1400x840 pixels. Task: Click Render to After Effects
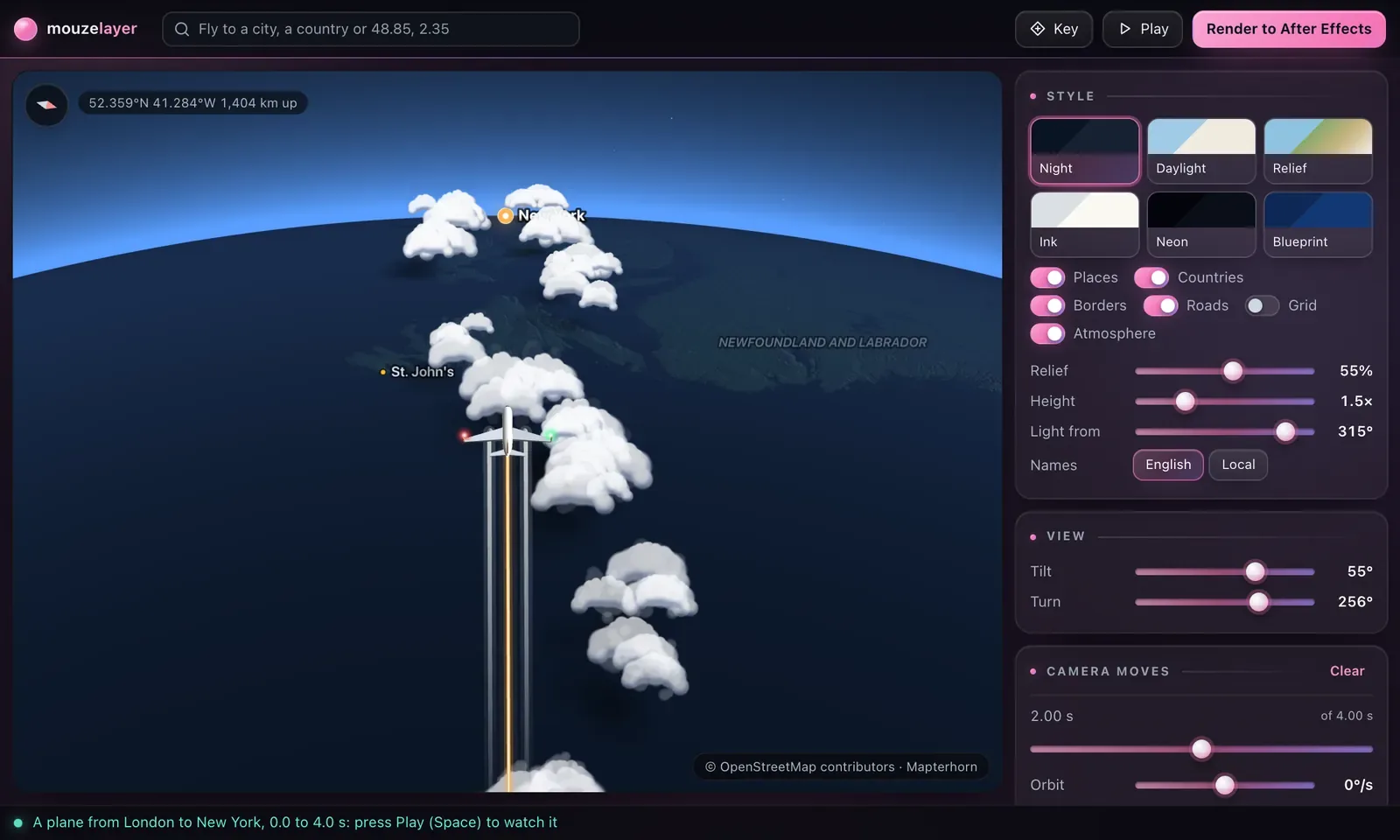(x=1289, y=29)
